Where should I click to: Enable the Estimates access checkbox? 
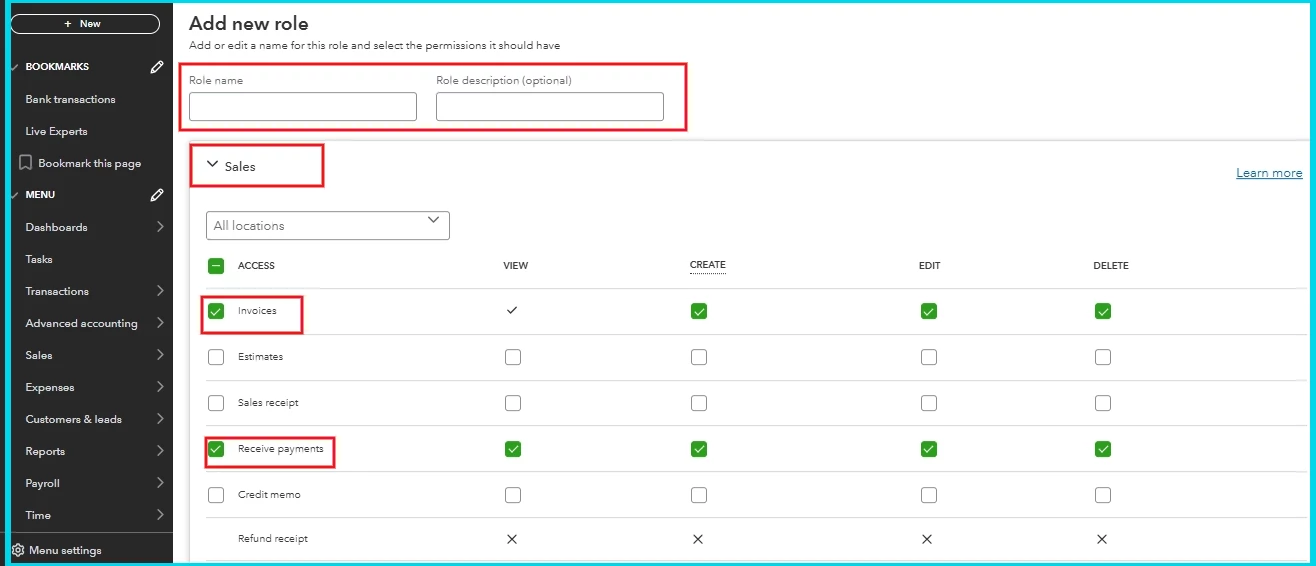(216, 357)
